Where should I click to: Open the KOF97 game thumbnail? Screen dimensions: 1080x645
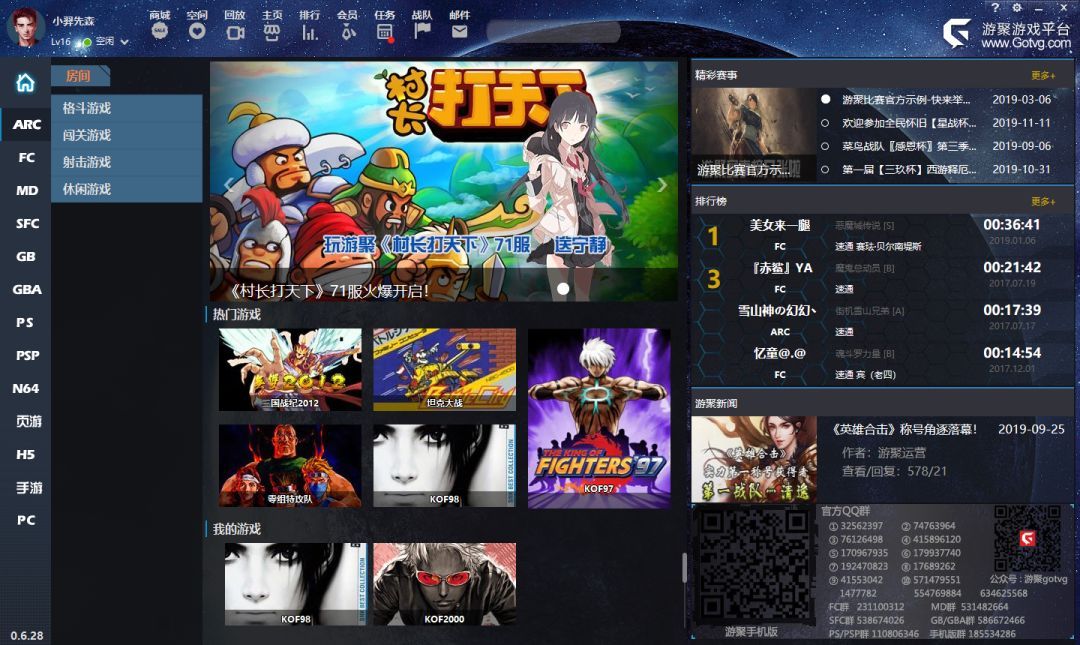[x=599, y=418]
